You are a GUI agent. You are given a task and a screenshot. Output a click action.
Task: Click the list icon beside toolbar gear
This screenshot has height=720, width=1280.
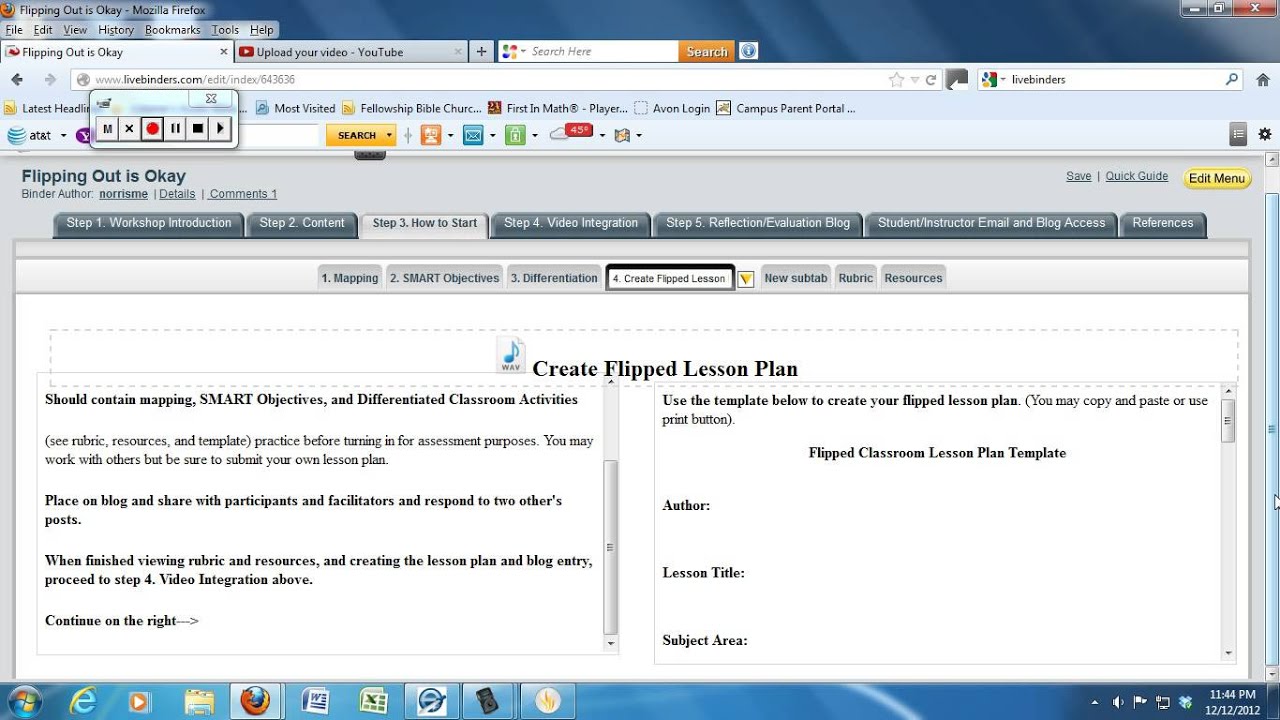click(1238, 134)
